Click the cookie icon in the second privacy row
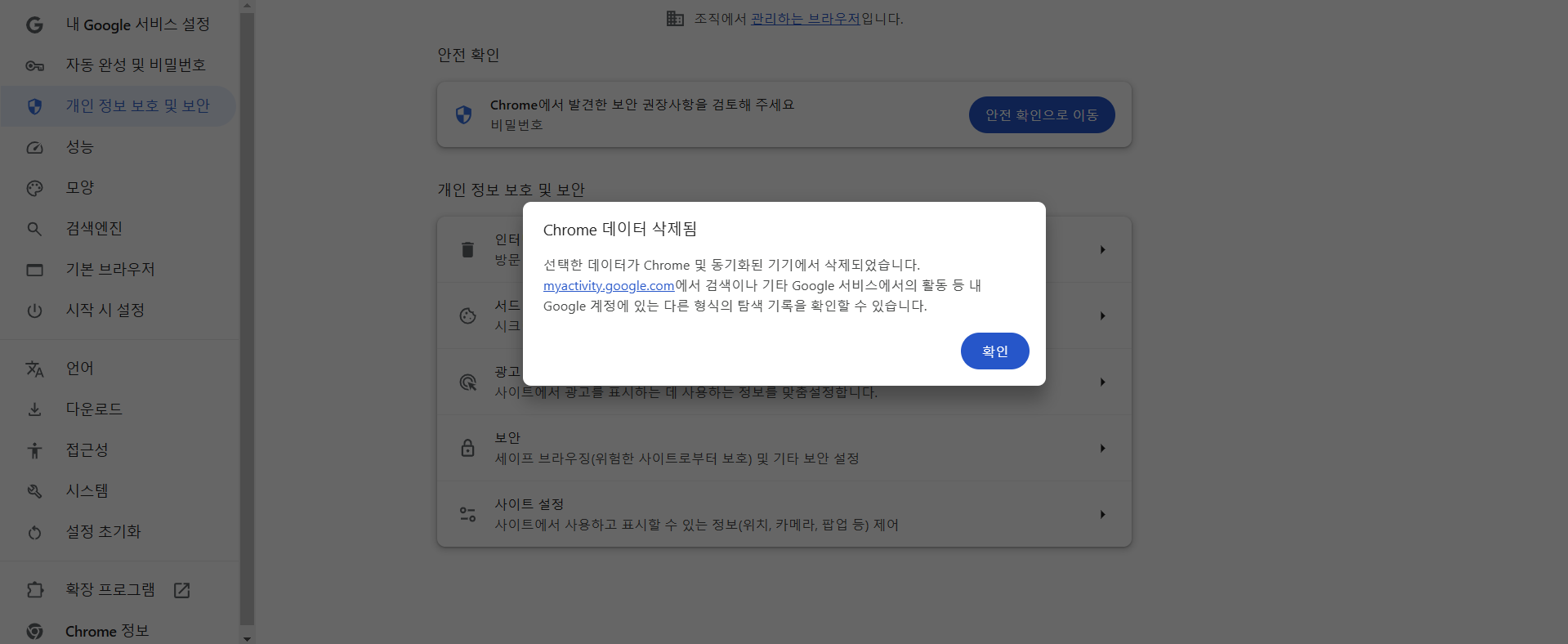The height and width of the screenshot is (644, 1568). coord(467,315)
